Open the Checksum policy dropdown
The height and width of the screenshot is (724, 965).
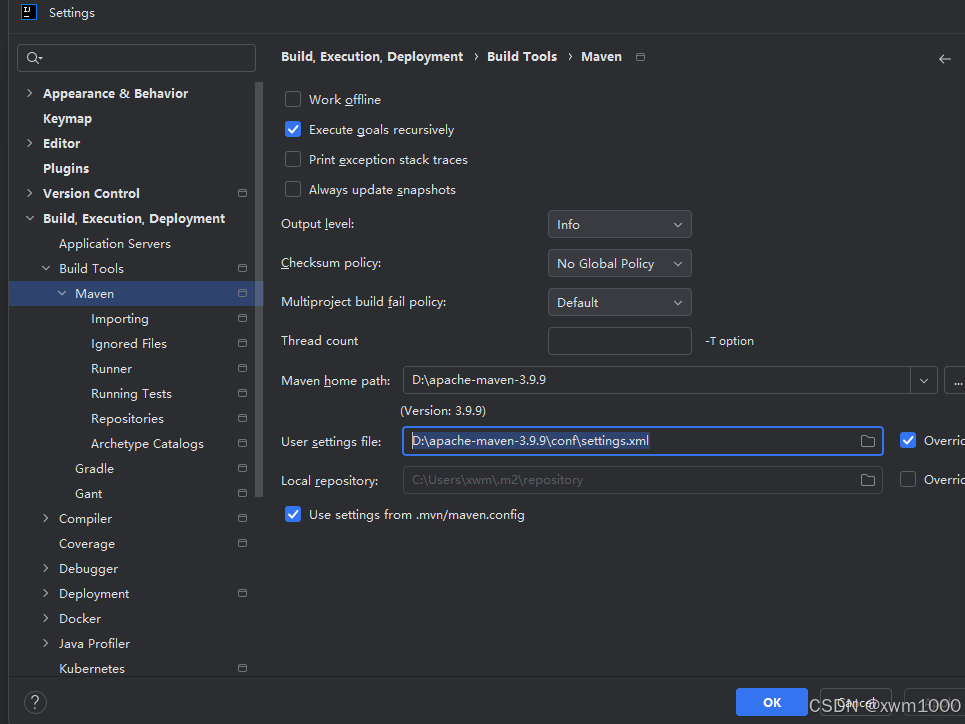[619, 263]
